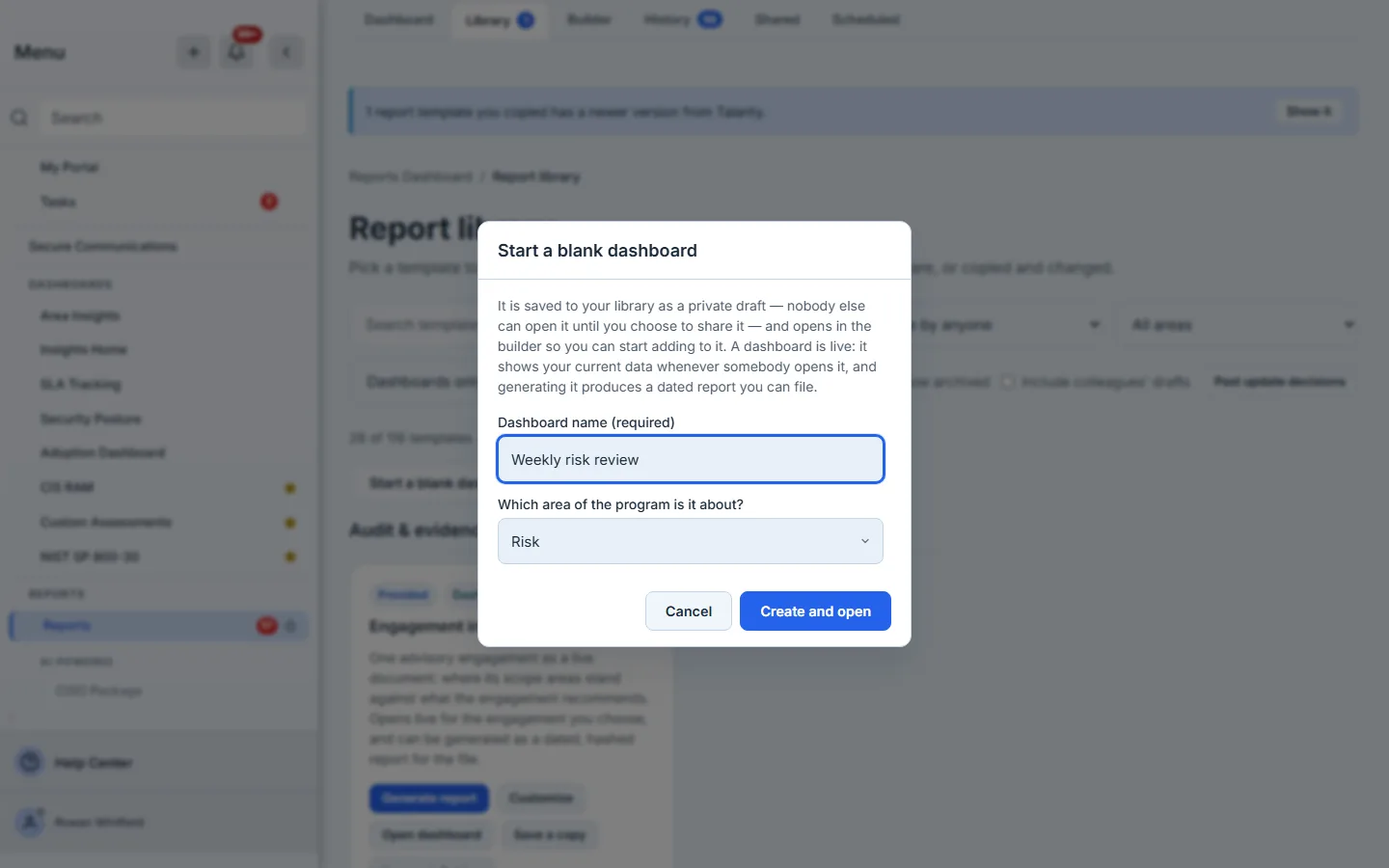Click the Help Center icon
Image resolution: width=1389 pixels, height=868 pixels.
(30, 762)
